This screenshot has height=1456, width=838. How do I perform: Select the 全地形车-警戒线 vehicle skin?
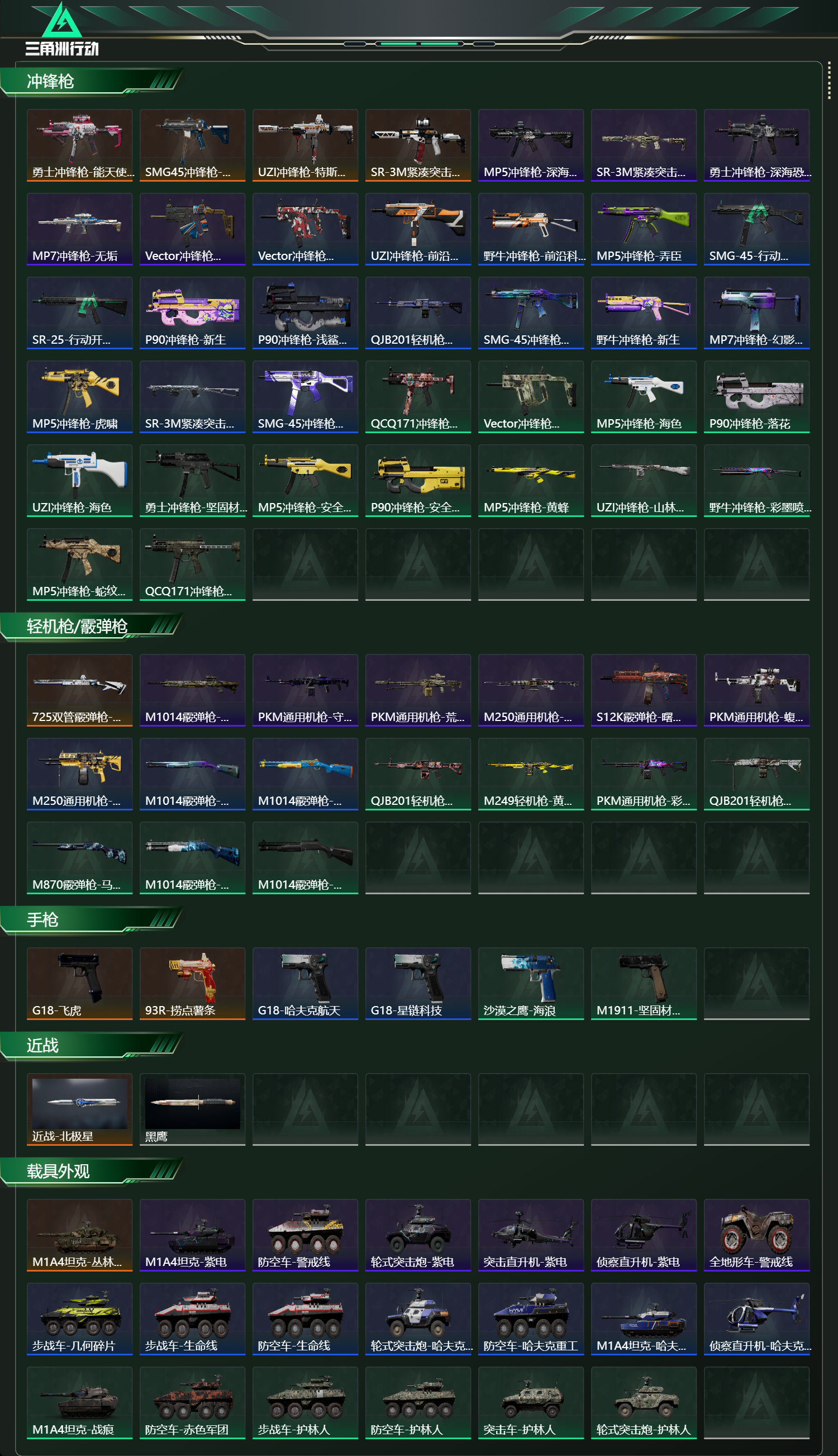coord(756,1235)
